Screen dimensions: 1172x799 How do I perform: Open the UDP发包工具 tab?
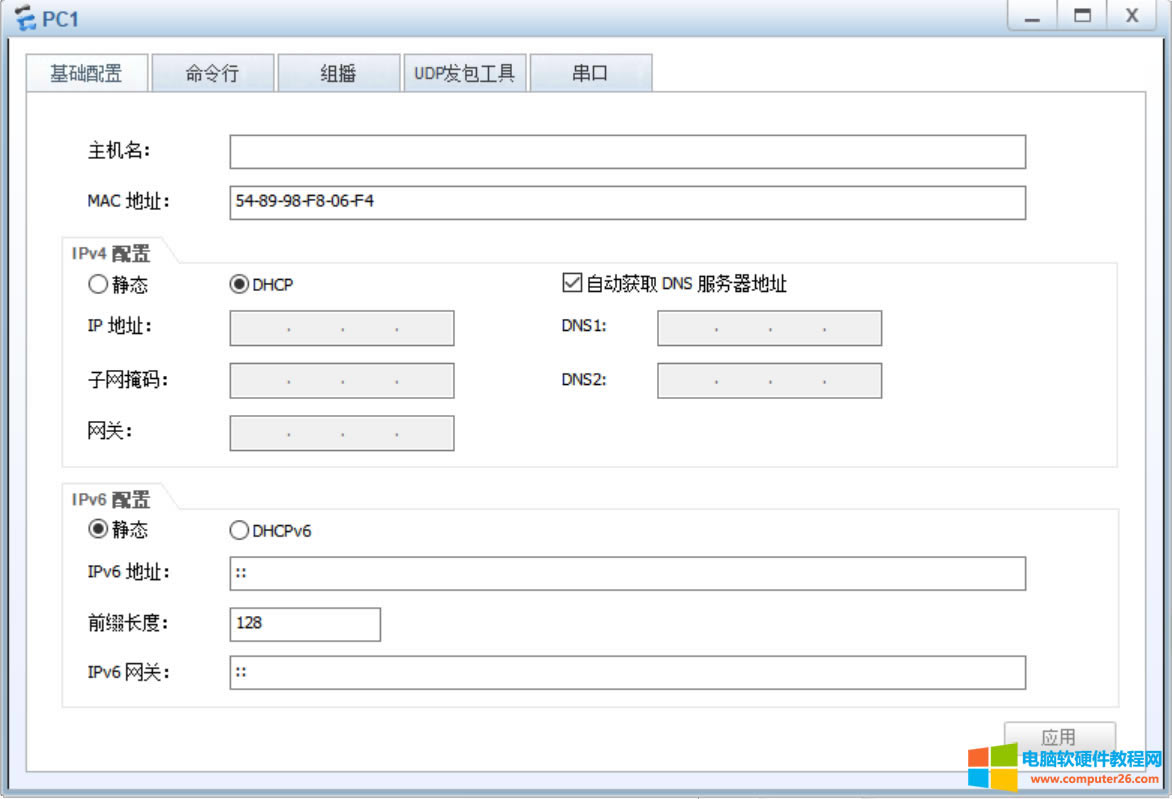coord(465,73)
